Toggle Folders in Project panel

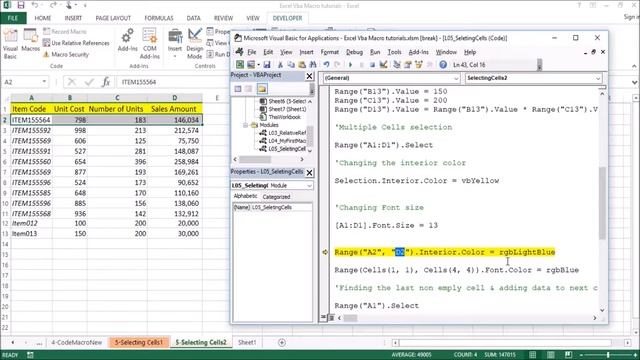coord(262,89)
